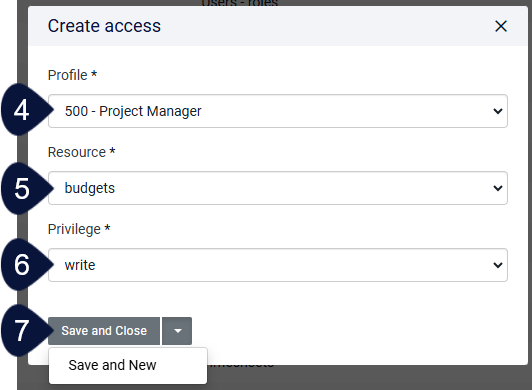Click the Privilege * field label
Image resolution: width=532 pixels, height=390 pixels.
(79, 229)
